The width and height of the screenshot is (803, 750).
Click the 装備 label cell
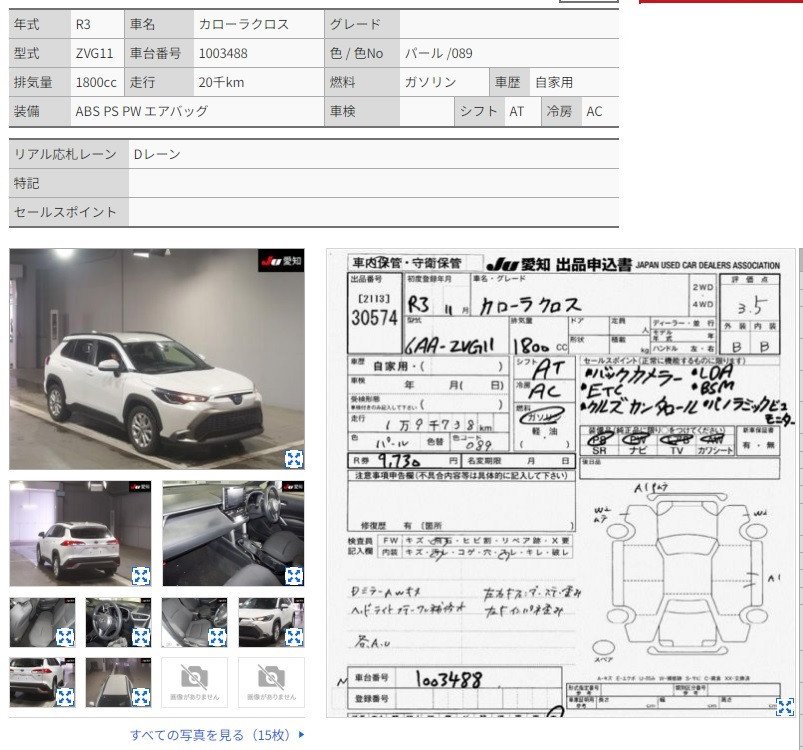pyautogui.click(x=39, y=111)
